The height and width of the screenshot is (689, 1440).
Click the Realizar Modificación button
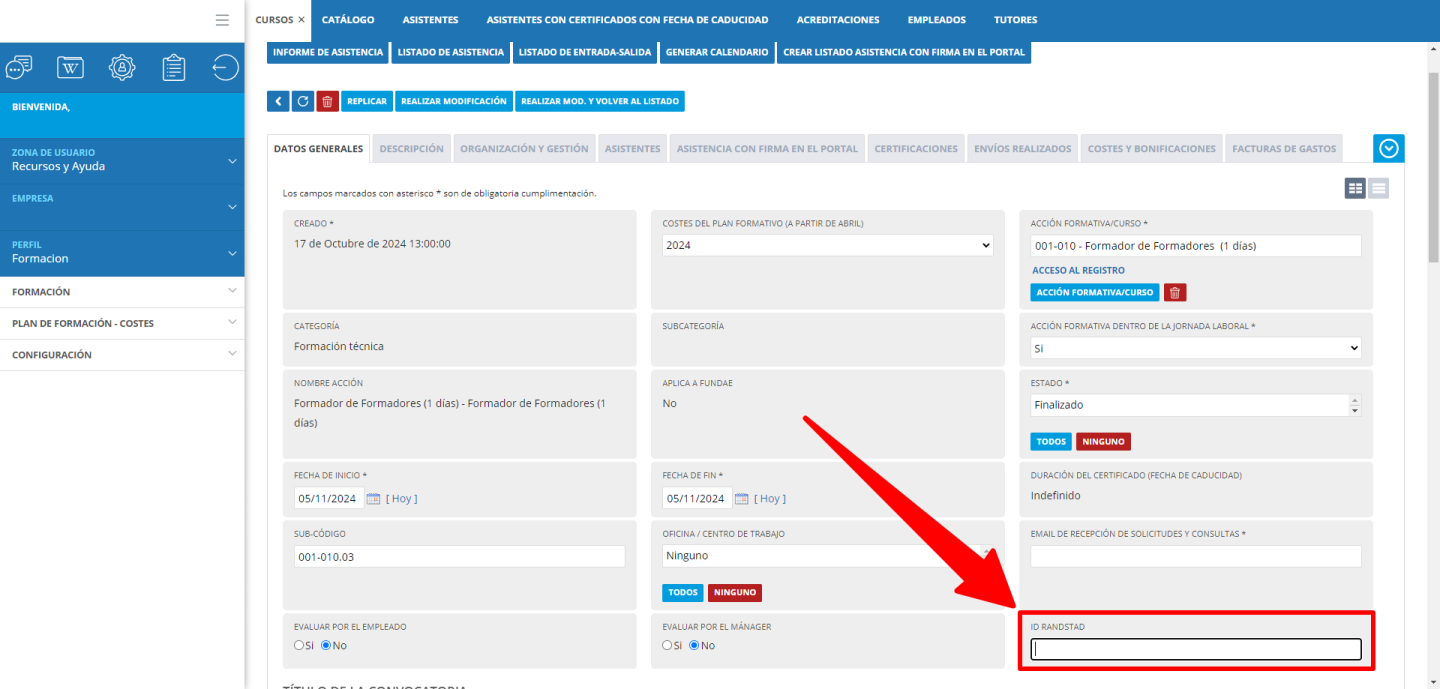[x=454, y=101]
